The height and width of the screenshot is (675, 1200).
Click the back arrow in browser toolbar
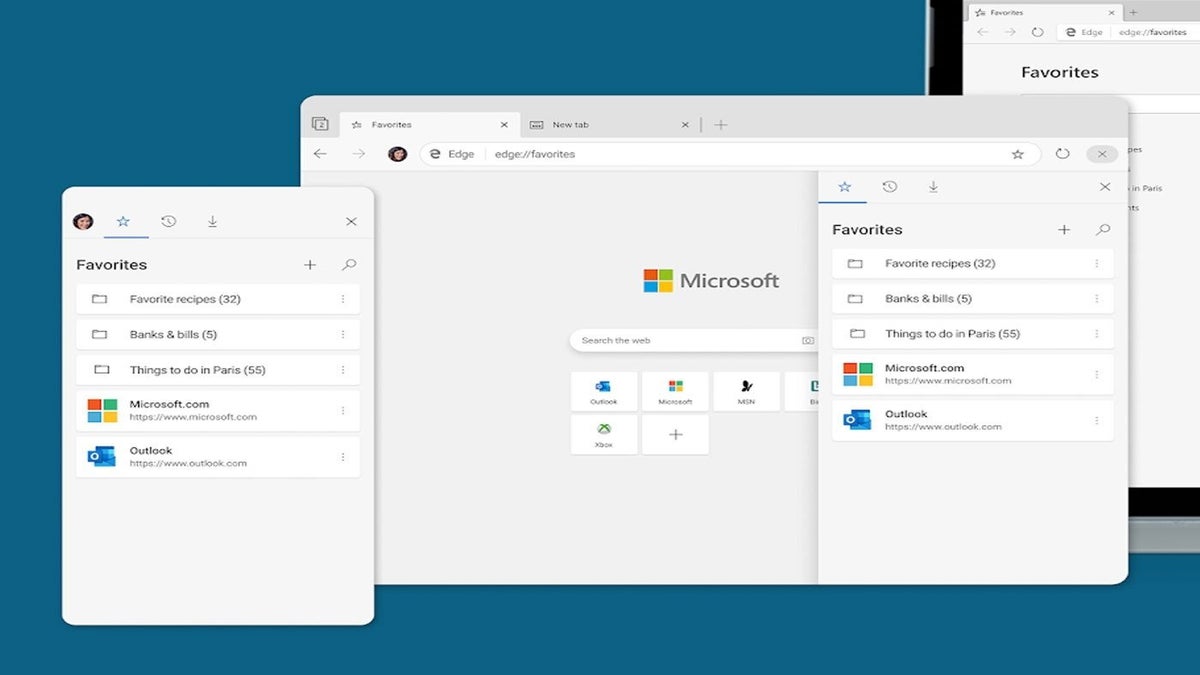pyautogui.click(x=320, y=154)
